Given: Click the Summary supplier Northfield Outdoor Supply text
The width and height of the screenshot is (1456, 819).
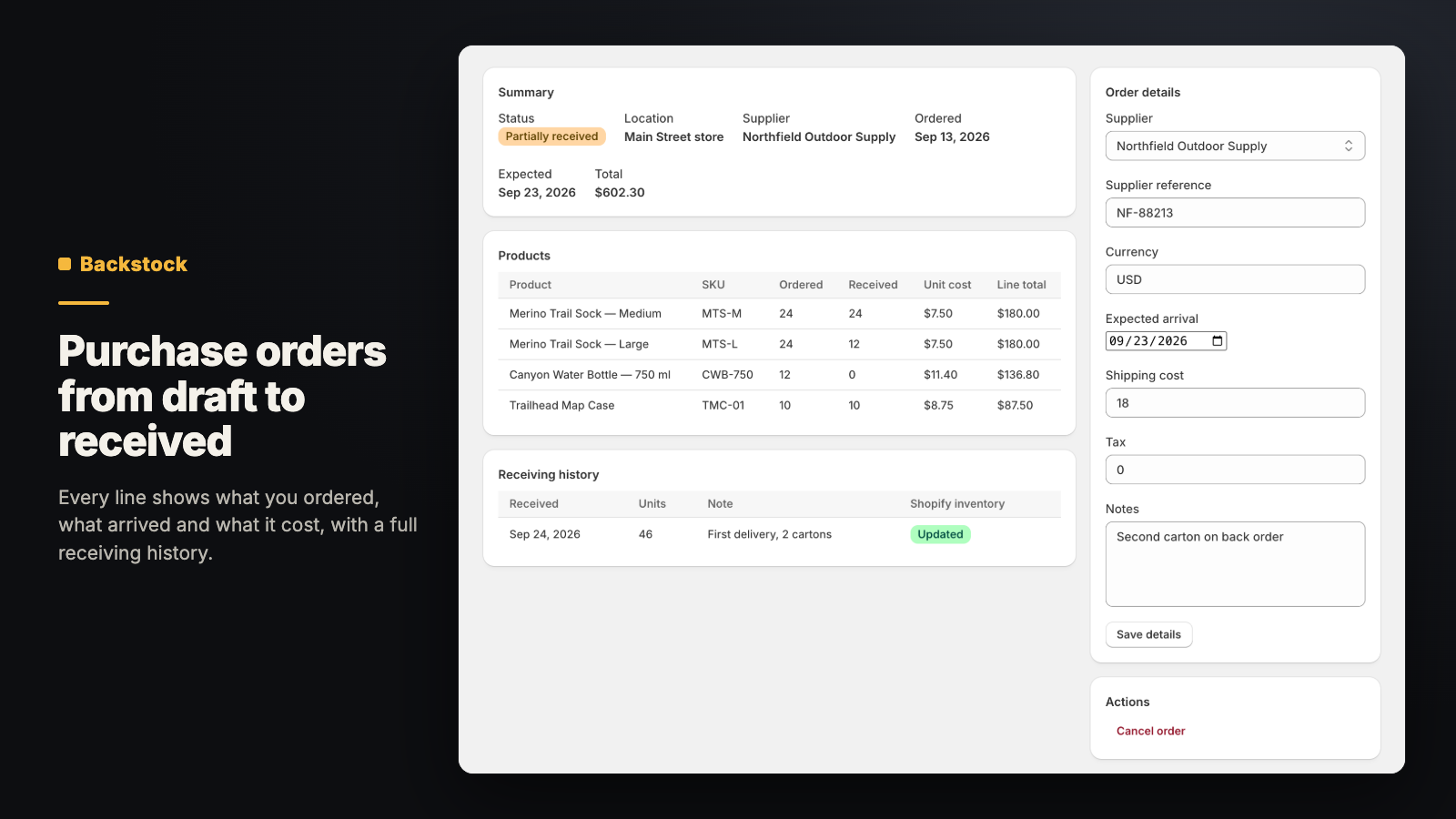Looking at the screenshot, I should coord(819,137).
